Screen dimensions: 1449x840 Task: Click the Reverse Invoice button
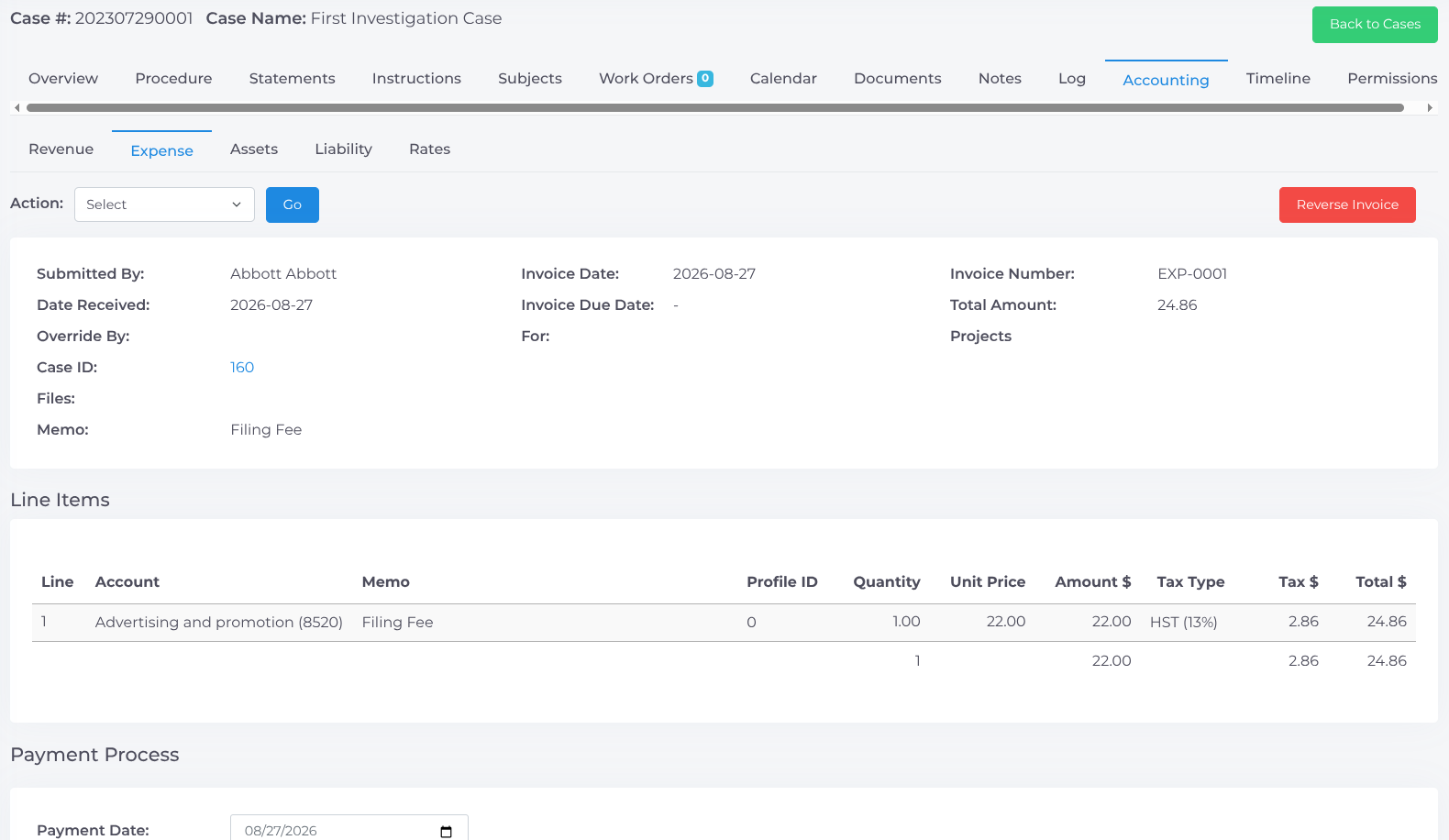tap(1347, 204)
